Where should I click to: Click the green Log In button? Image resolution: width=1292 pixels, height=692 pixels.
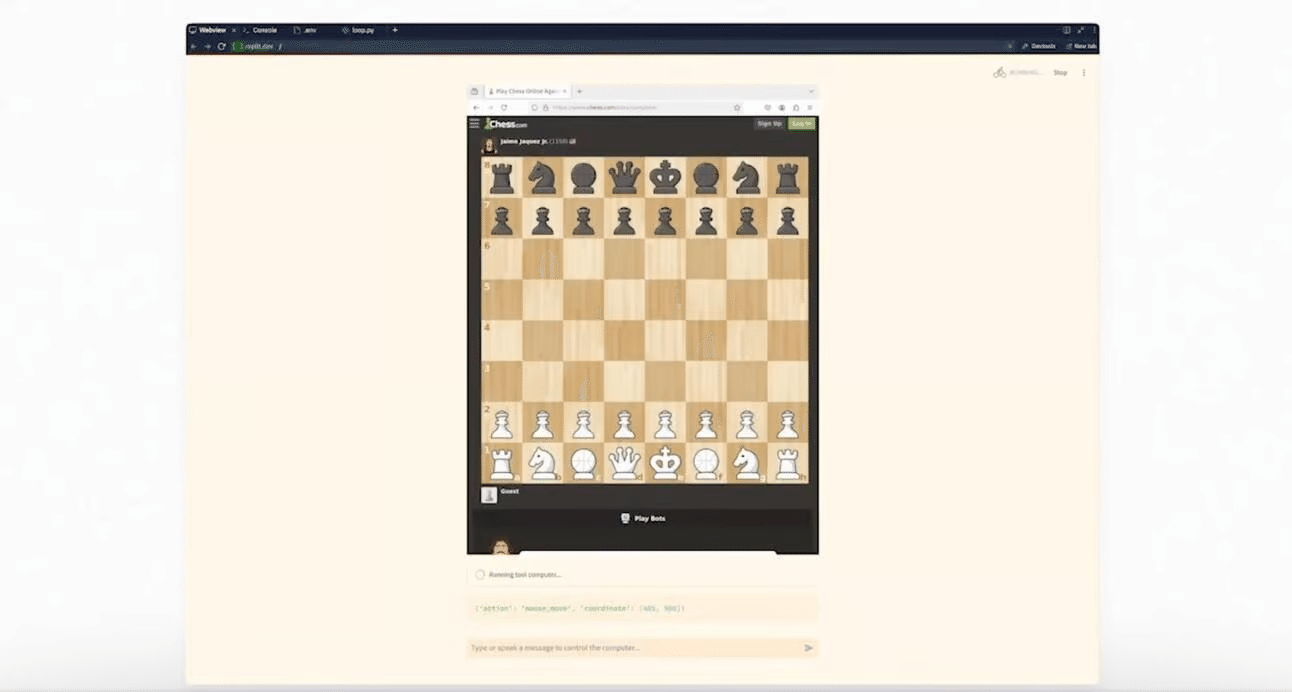[x=801, y=123]
